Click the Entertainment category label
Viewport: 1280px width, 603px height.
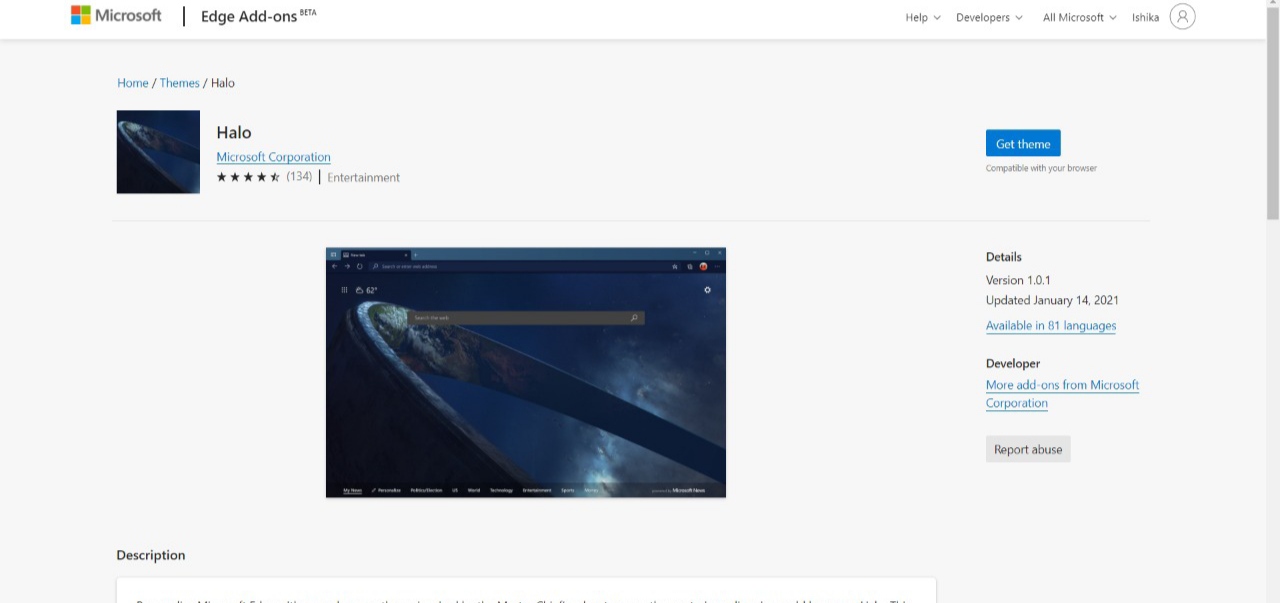(363, 178)
